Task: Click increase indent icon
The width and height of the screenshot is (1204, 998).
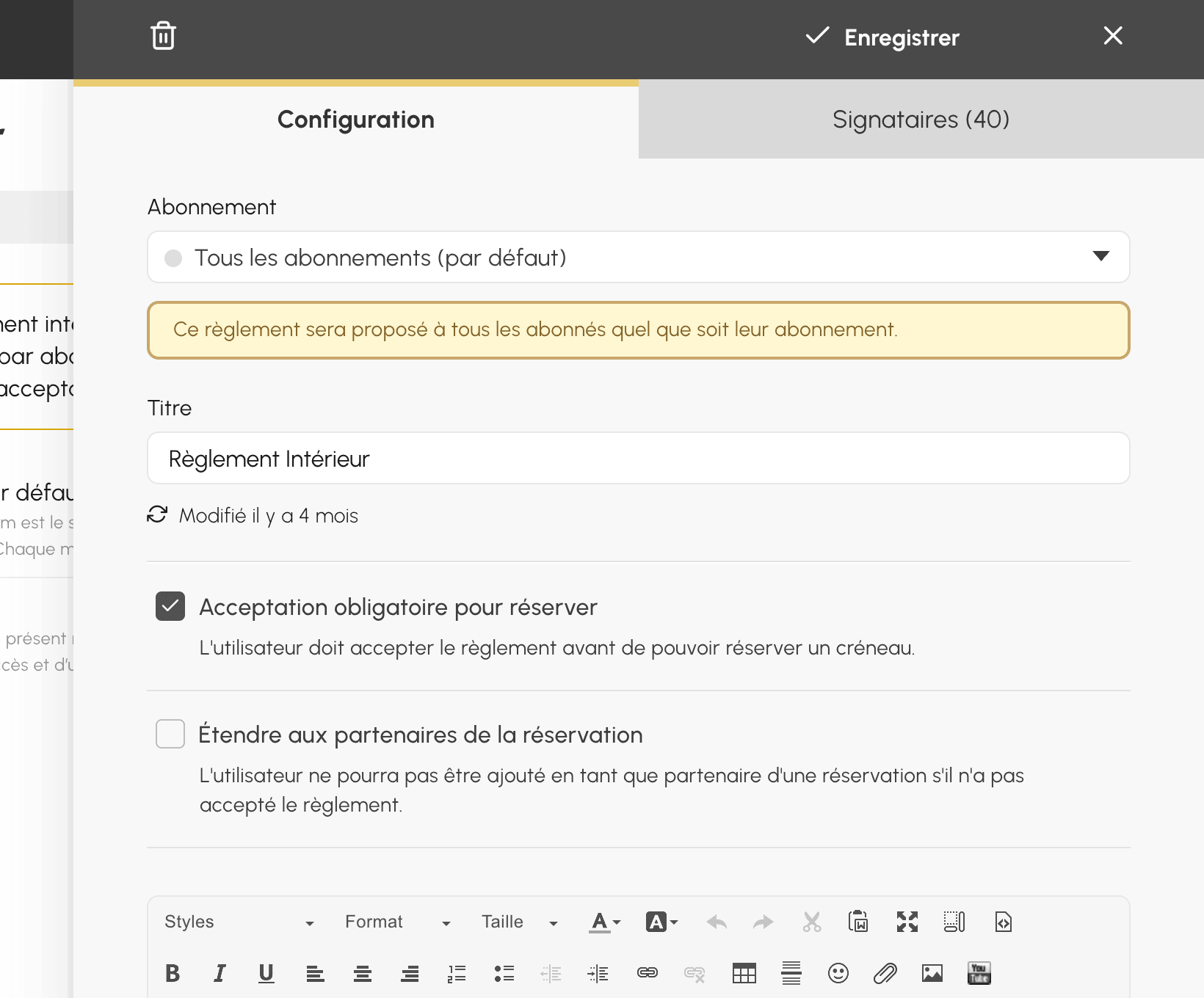Action: point(598,973)
